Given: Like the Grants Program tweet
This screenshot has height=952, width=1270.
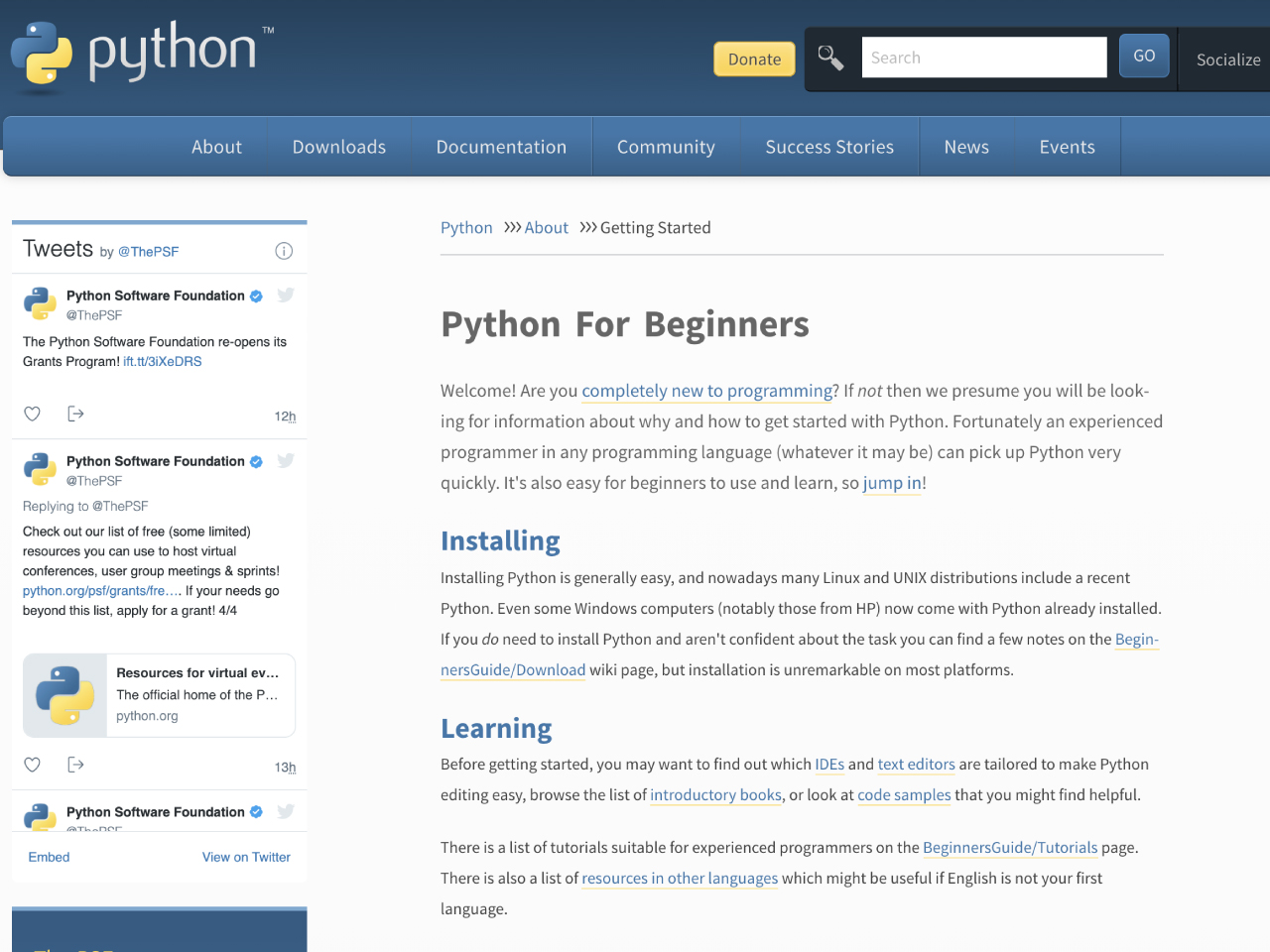Looking at the screenshot, I should 32,414.
